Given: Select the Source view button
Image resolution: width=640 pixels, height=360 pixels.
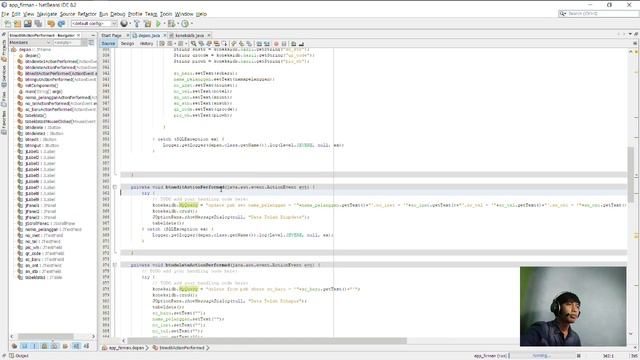Looking at the screenshot, I should click(x=108, y=43).
